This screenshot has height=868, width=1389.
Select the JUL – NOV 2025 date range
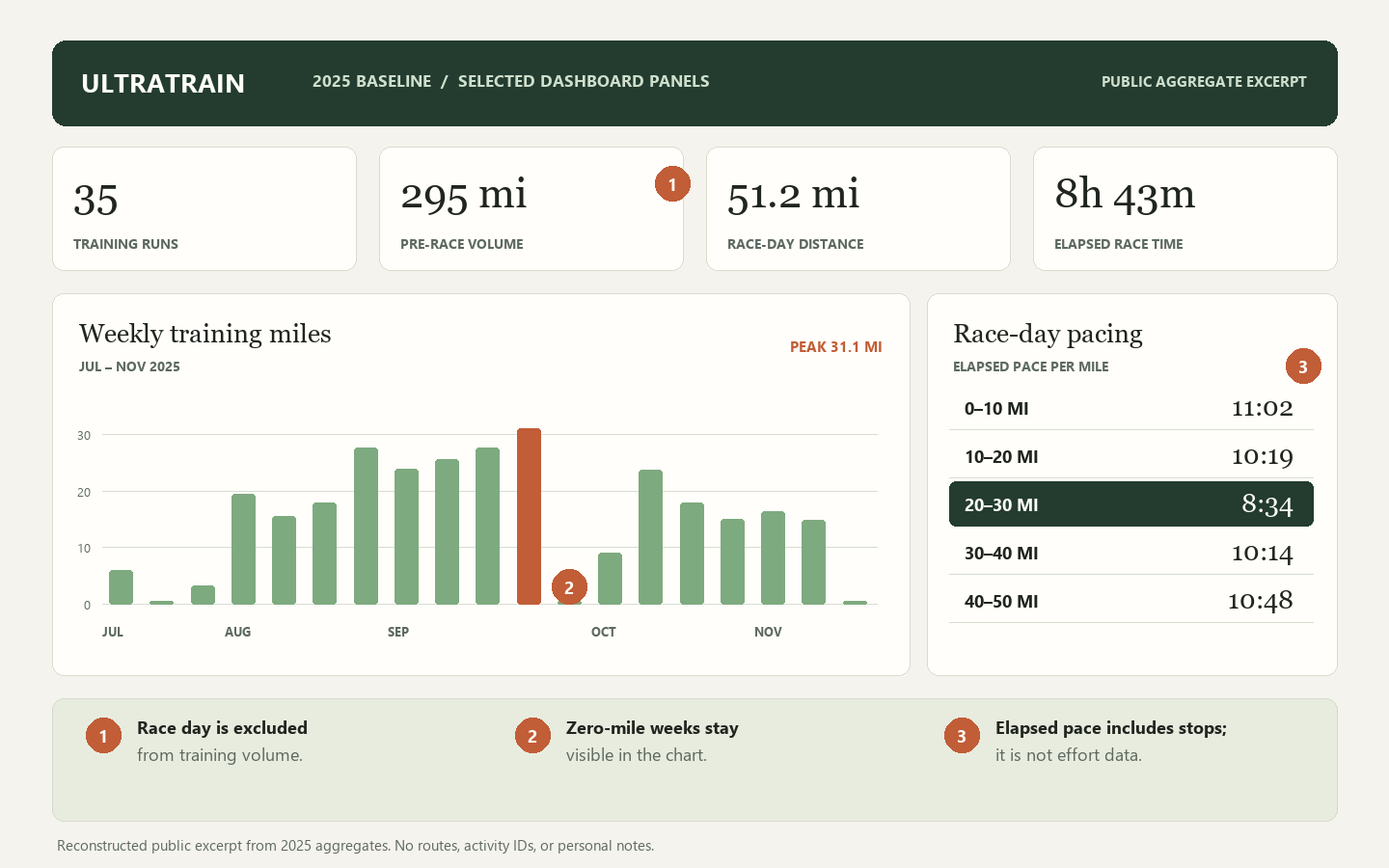tap(129, 366)
